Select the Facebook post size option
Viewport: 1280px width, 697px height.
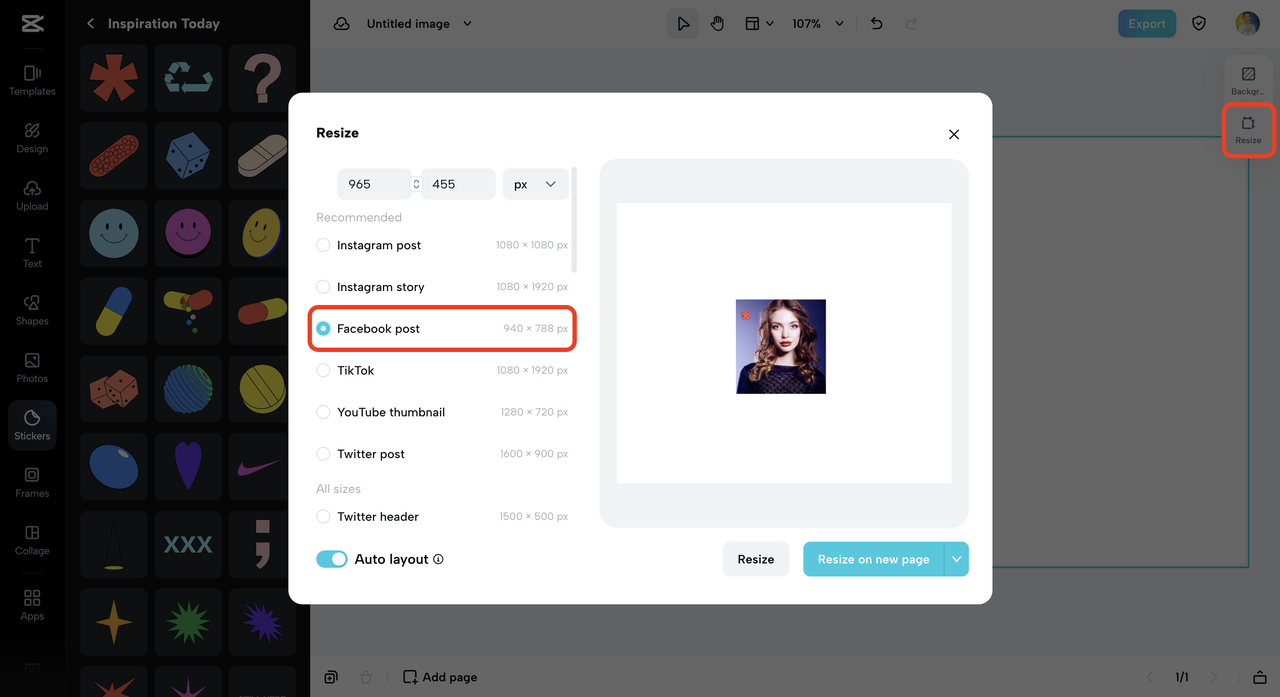tap(442, 329)
